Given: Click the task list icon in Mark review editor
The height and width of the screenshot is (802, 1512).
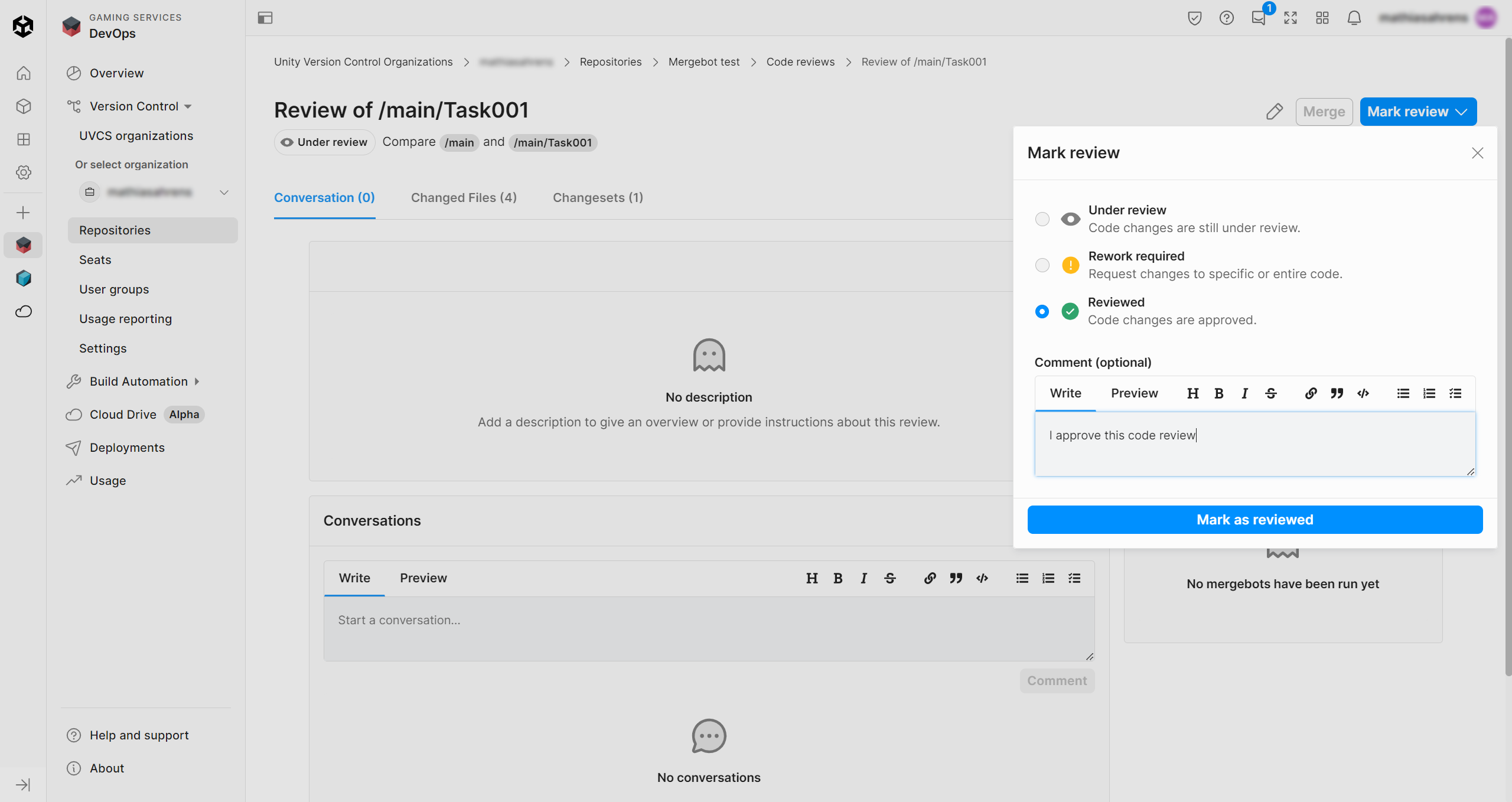Looking at the screenshot, I should coord(1455,393).
